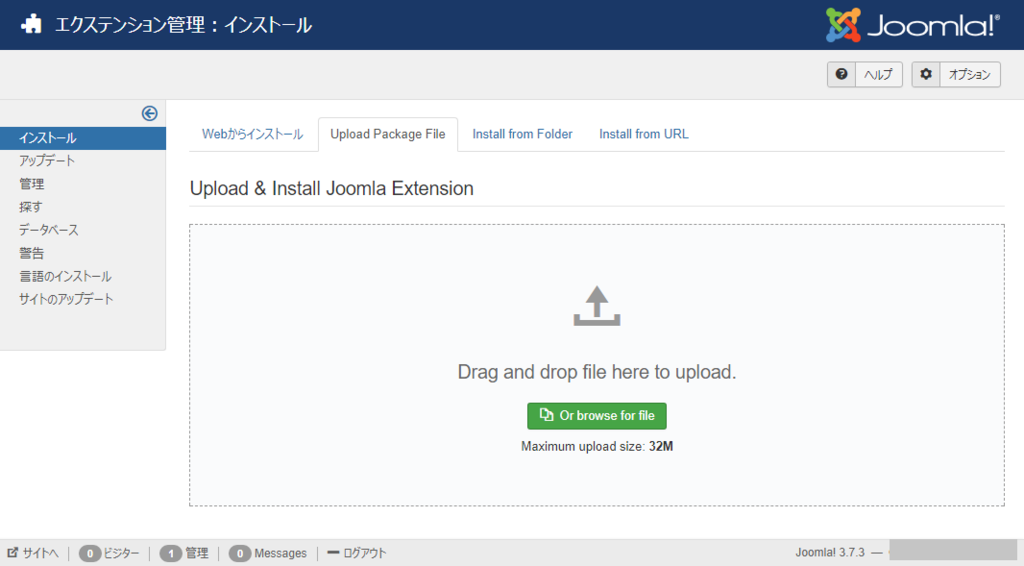The image size is (1024, 566).
Task: Click the options gear icon
Action: 926,74
